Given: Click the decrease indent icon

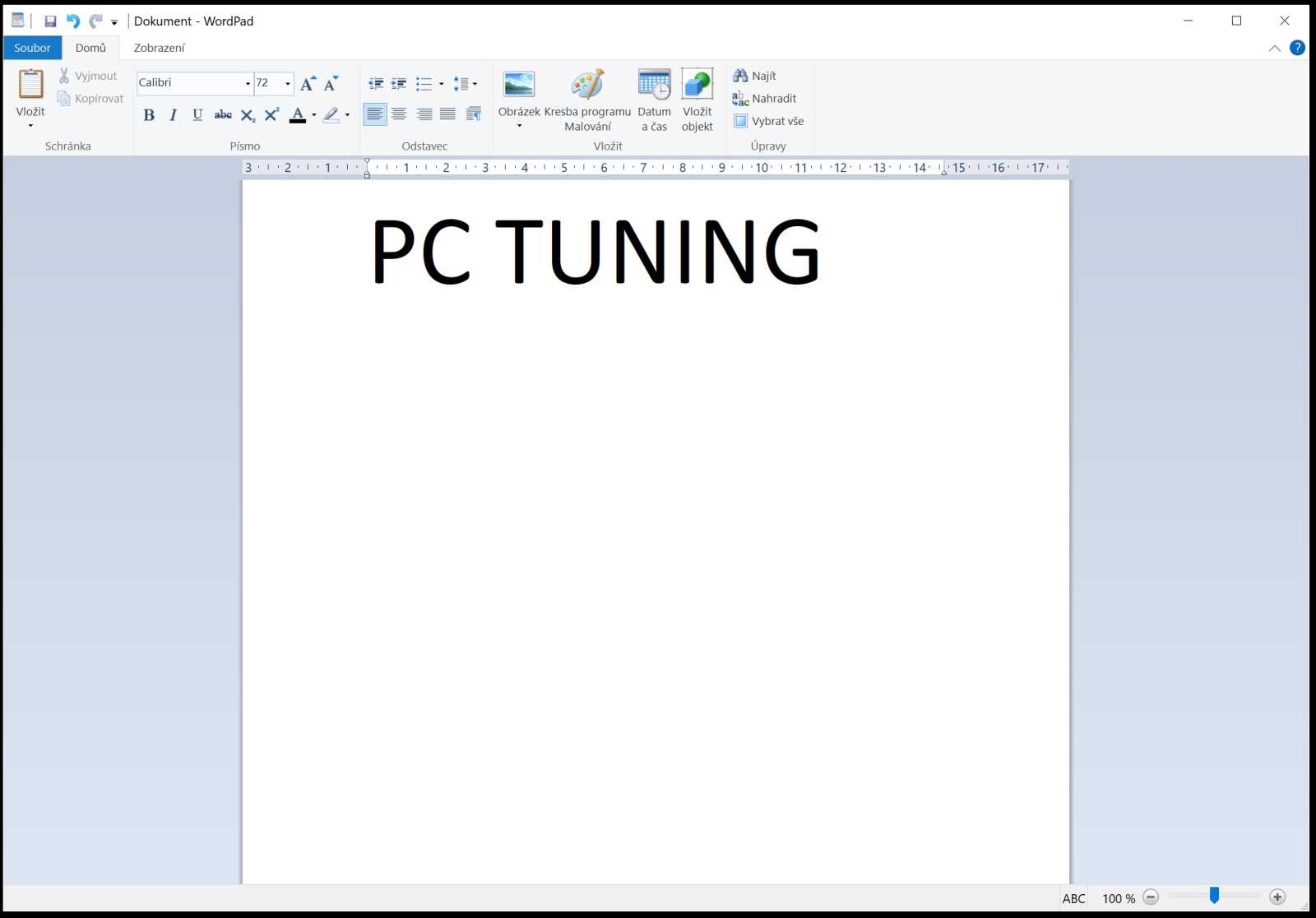Looking at the screenshot, I should [x=376, y=84].
